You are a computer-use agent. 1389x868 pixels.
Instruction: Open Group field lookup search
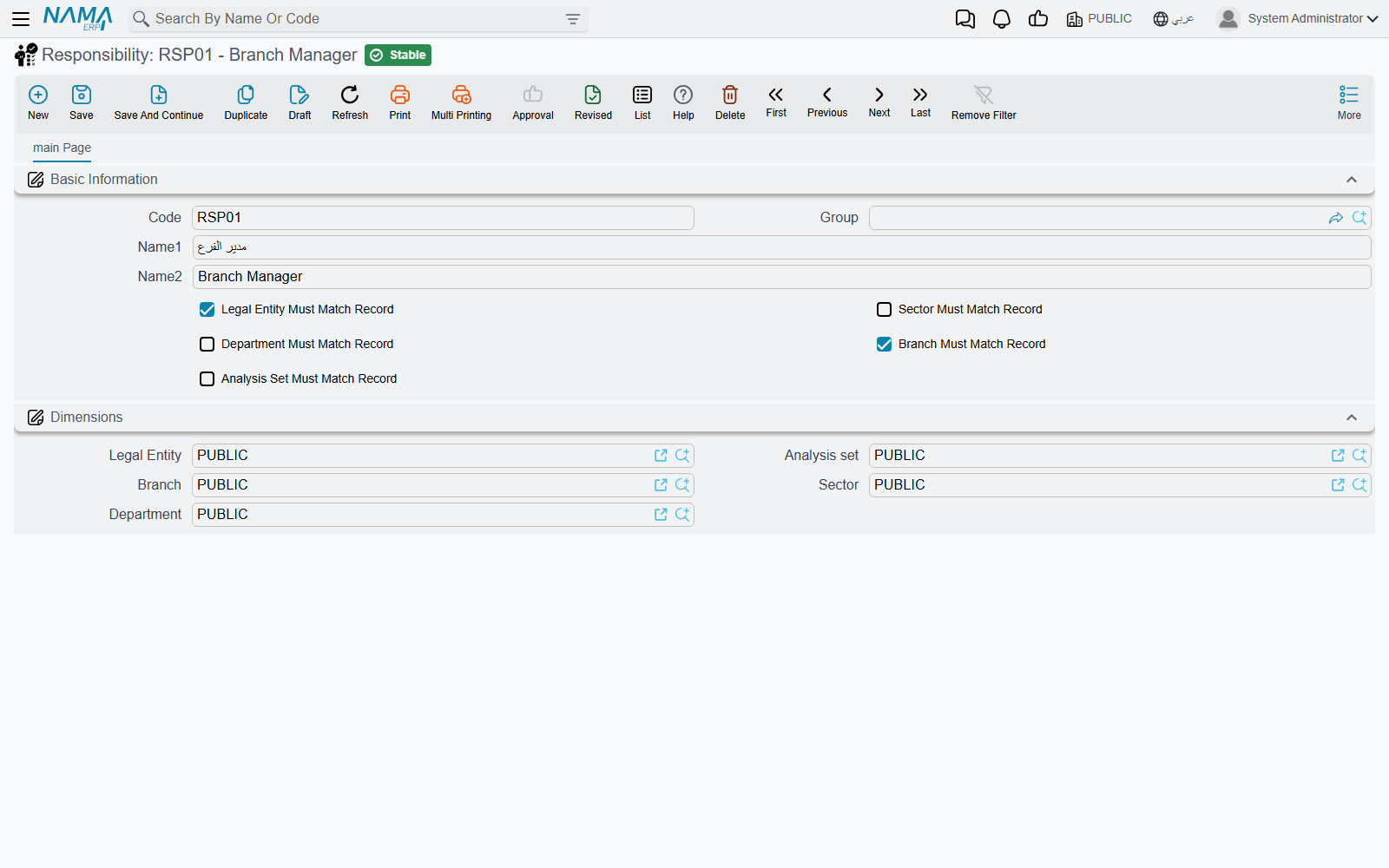(1359, 218)
